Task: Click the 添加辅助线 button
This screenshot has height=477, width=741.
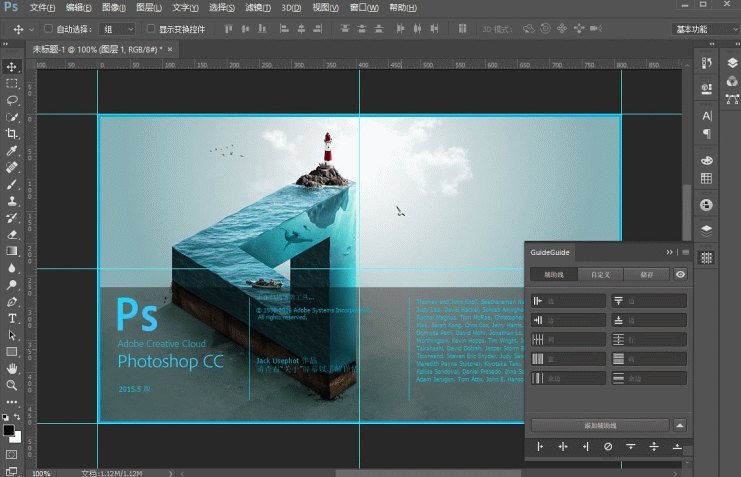Action: [600, 424]
